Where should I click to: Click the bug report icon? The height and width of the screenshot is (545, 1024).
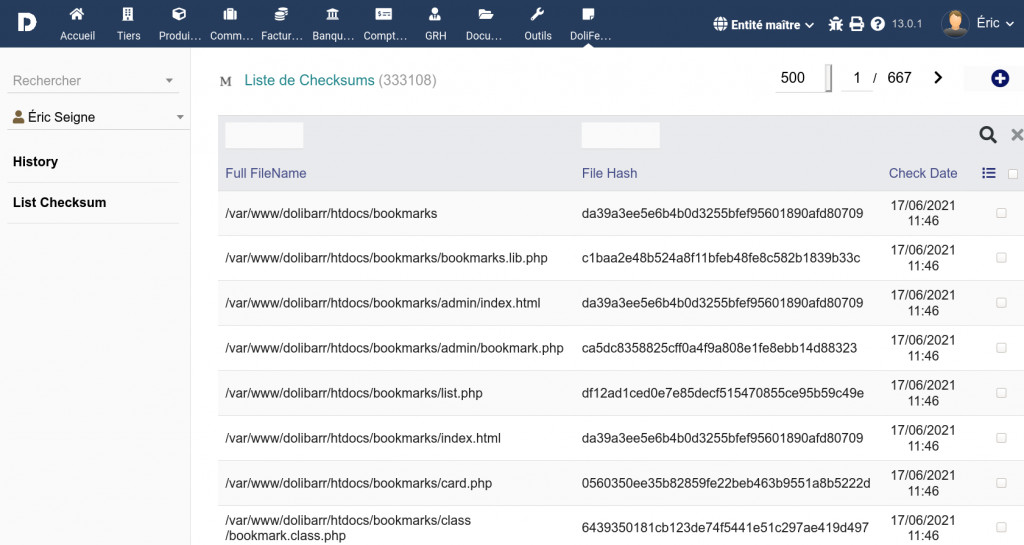[836, 24]
